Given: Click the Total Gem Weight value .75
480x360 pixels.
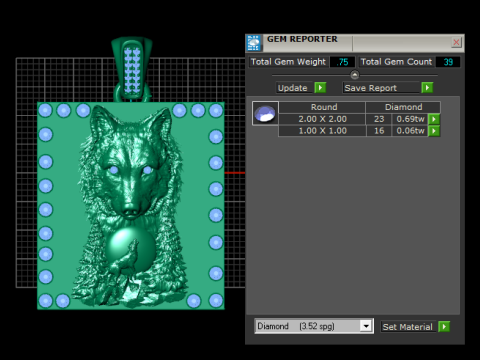Looking at the screenshot, I should 342,62.
